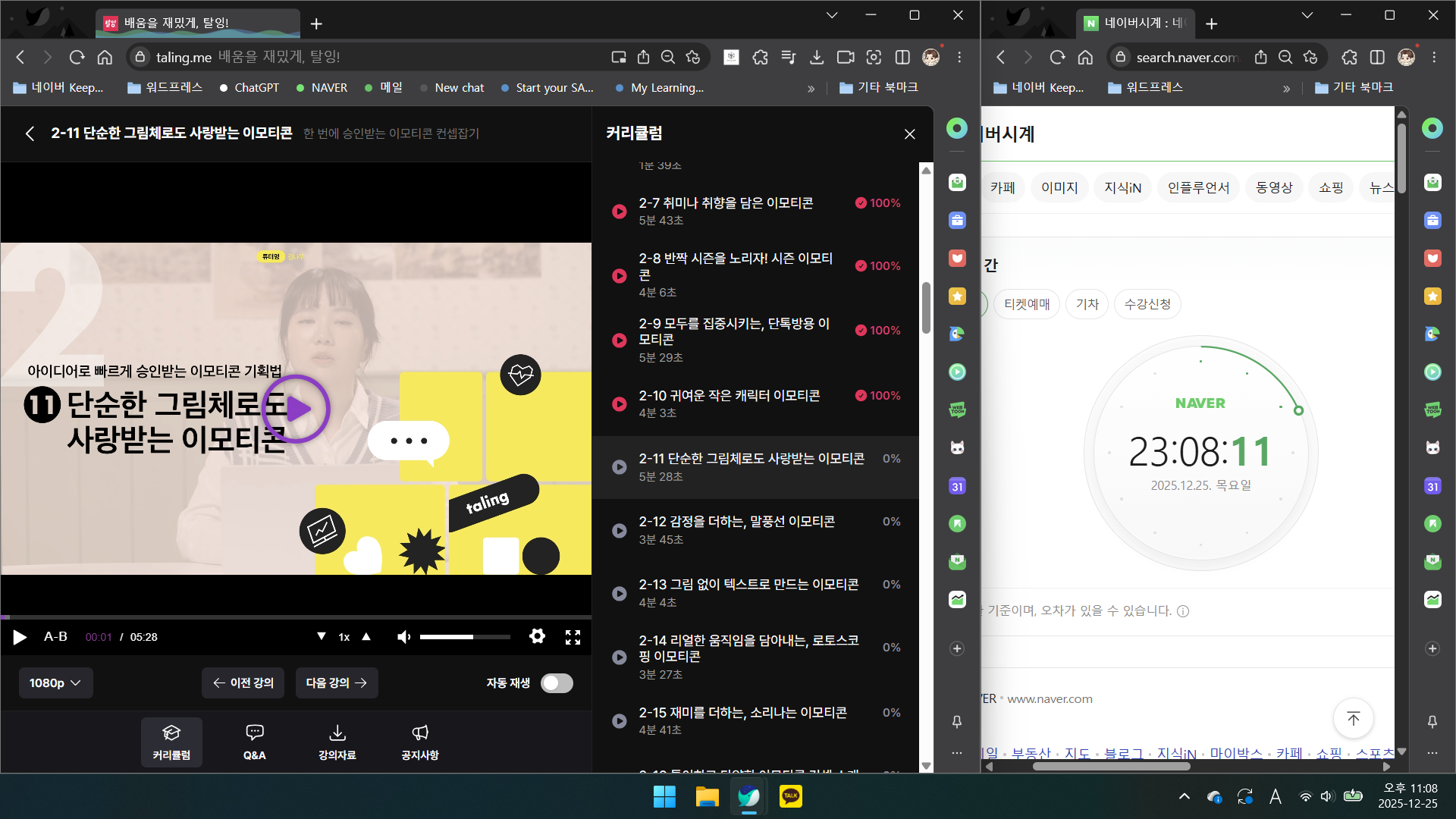
Task: Adjust the volume slider
Action: pos(464,637)
